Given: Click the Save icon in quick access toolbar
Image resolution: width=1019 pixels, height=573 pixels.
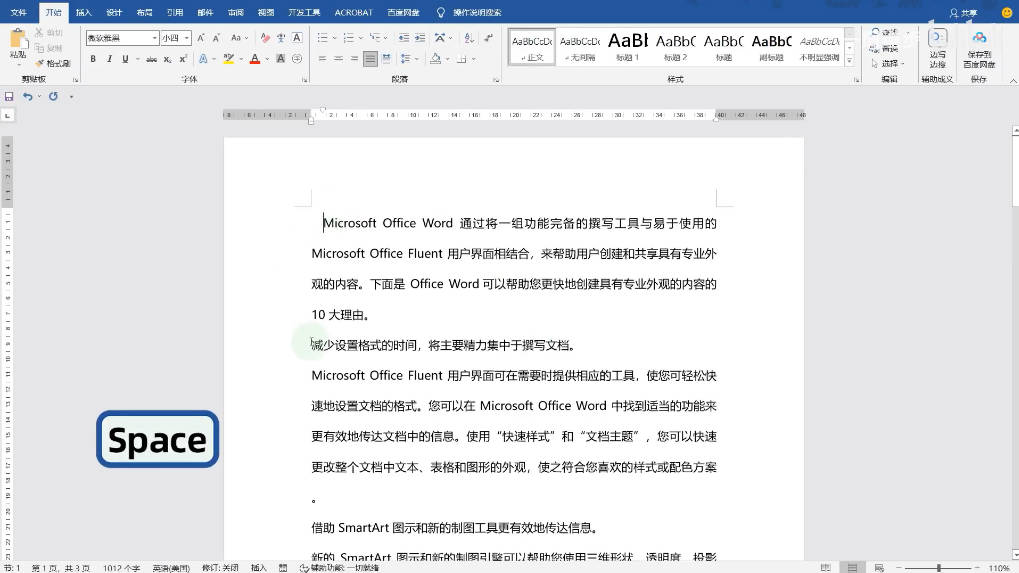Looking at the screenshot, I should pyautogui.click(x=9, y=97).
